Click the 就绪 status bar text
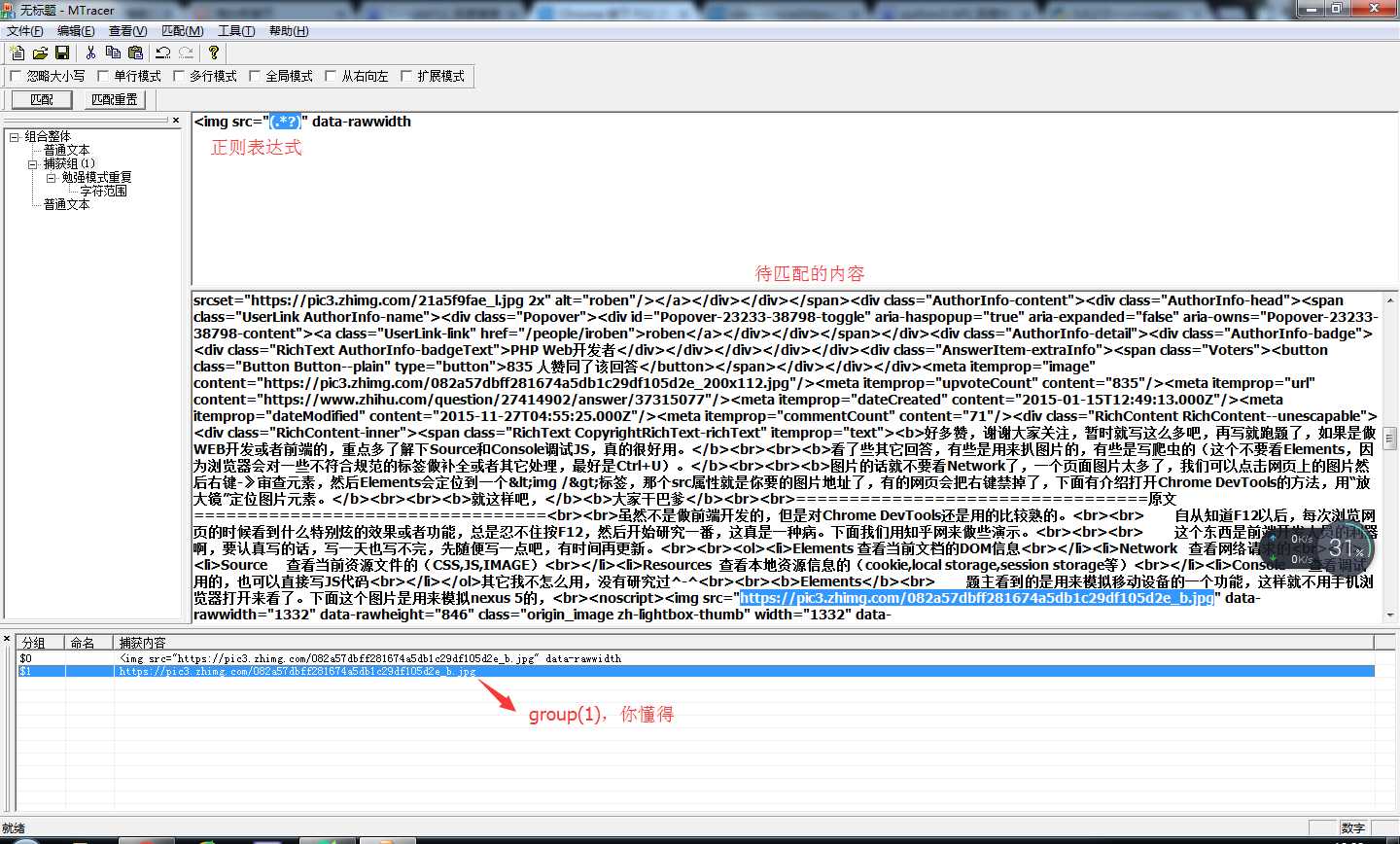 click(14, 828)
